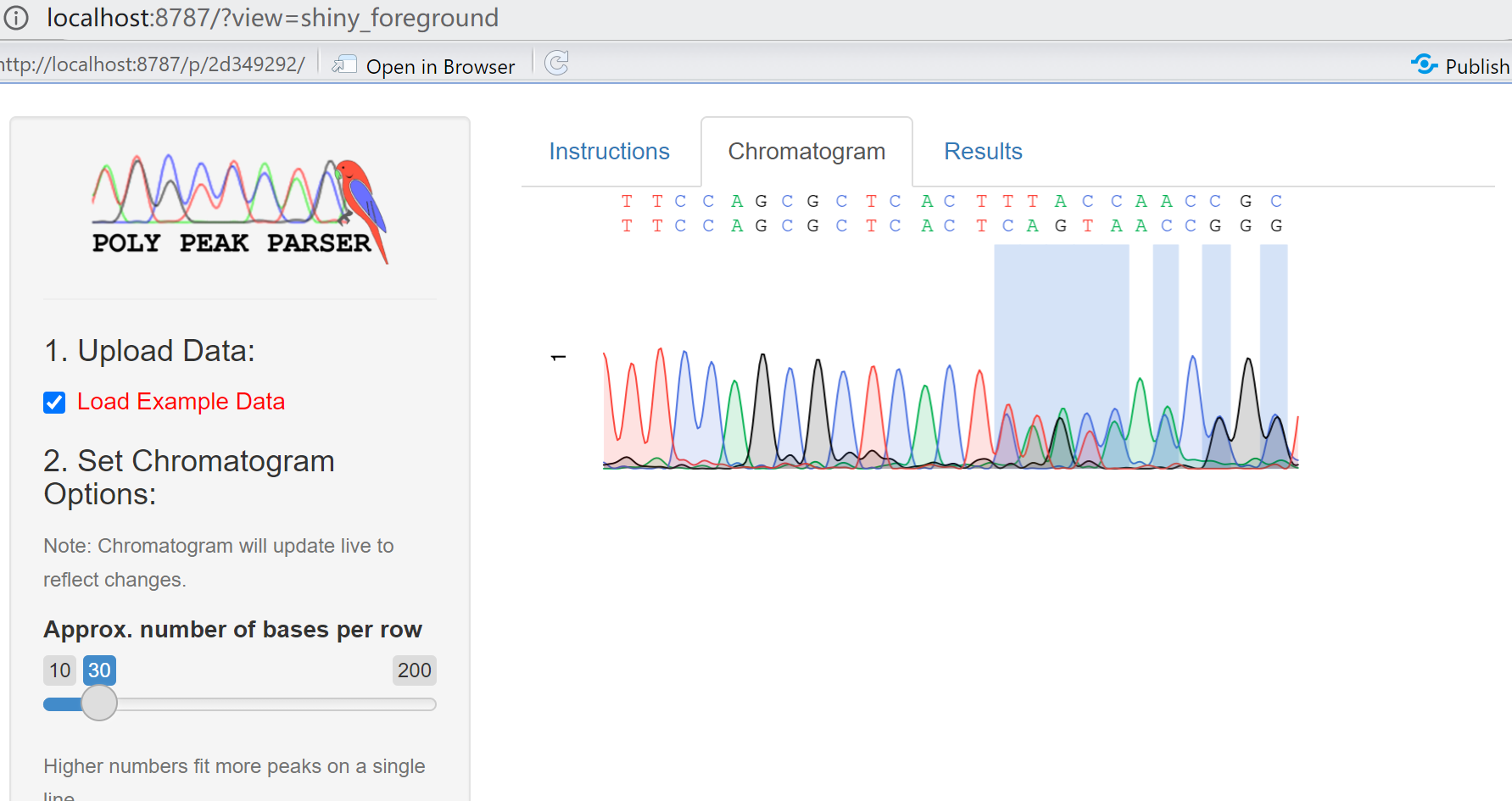Image resolution: width=1512 pixels, height=801 pixels.
Task: Click the localhost preview URL text
Action: pos(153,62)
